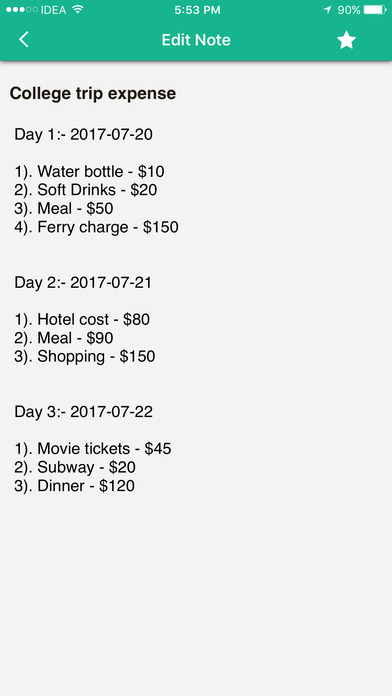Place cursor on Movie tickets - $45 line
The height and width of the screenshot is (696, 392).
[93, 449]
